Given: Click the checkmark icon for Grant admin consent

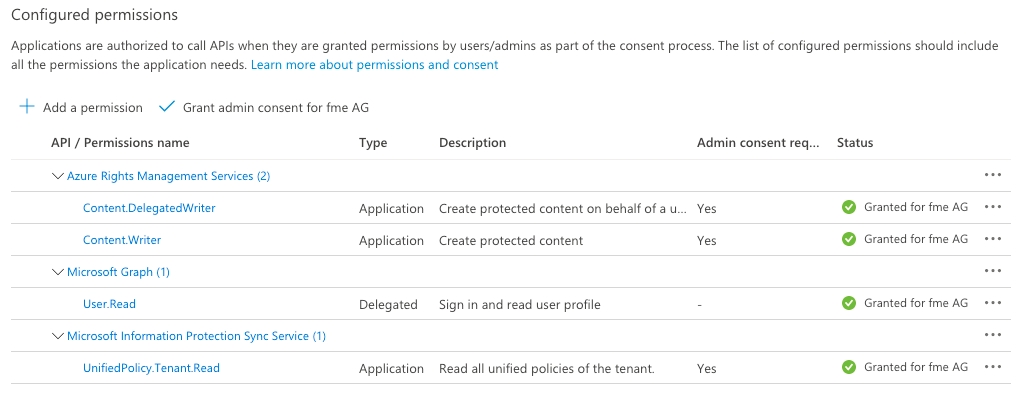Looking at the screenshot, I should (x=167, y=107).
